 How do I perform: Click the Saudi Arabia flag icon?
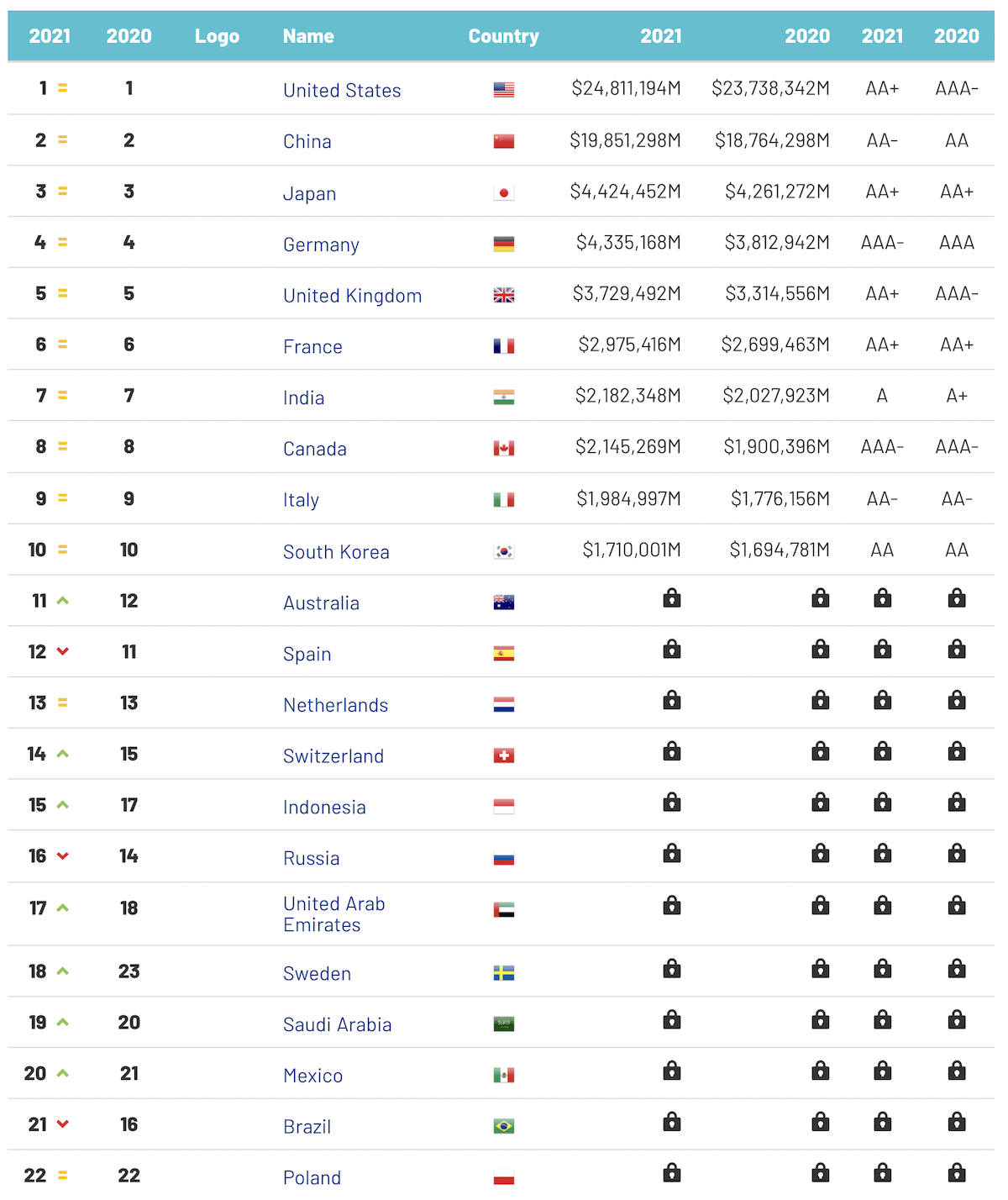tap(504, 1024)
